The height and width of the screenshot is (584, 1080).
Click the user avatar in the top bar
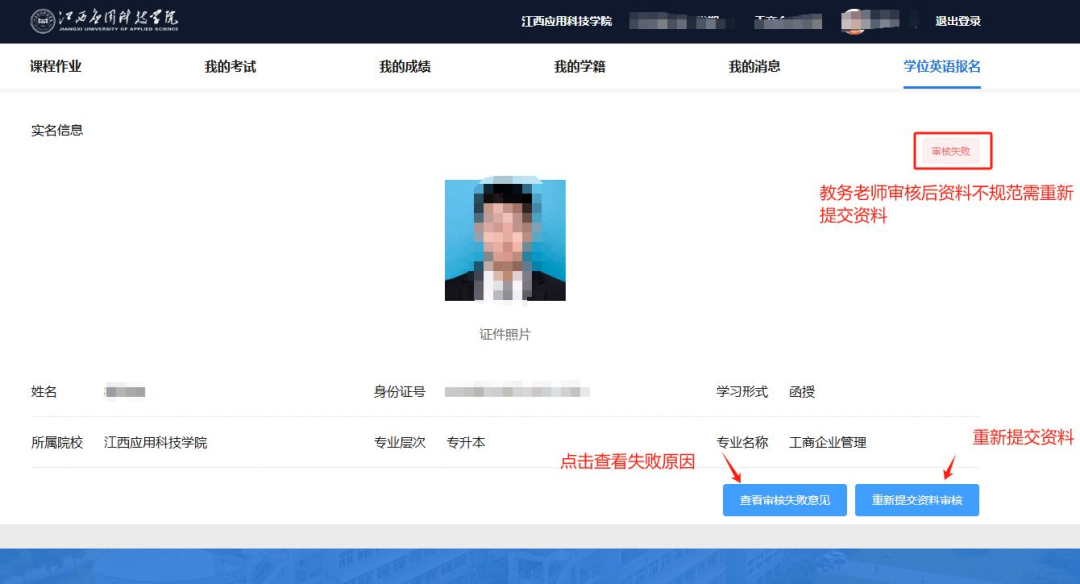tap(855, 21)
